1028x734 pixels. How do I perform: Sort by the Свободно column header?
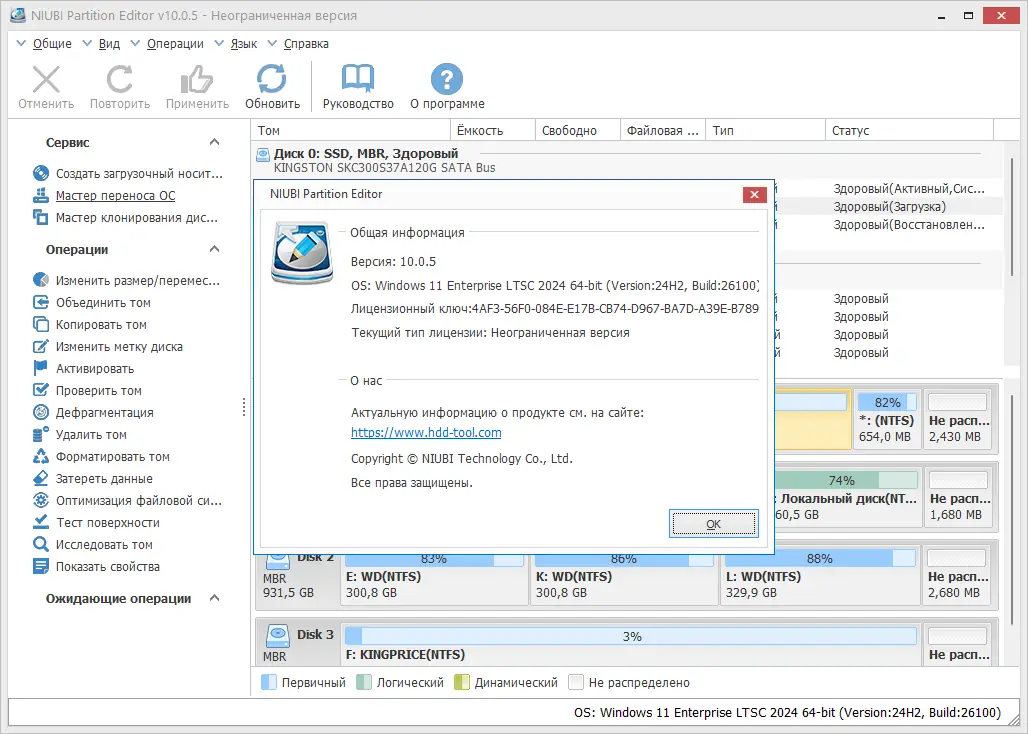click(x=578, y=130)
